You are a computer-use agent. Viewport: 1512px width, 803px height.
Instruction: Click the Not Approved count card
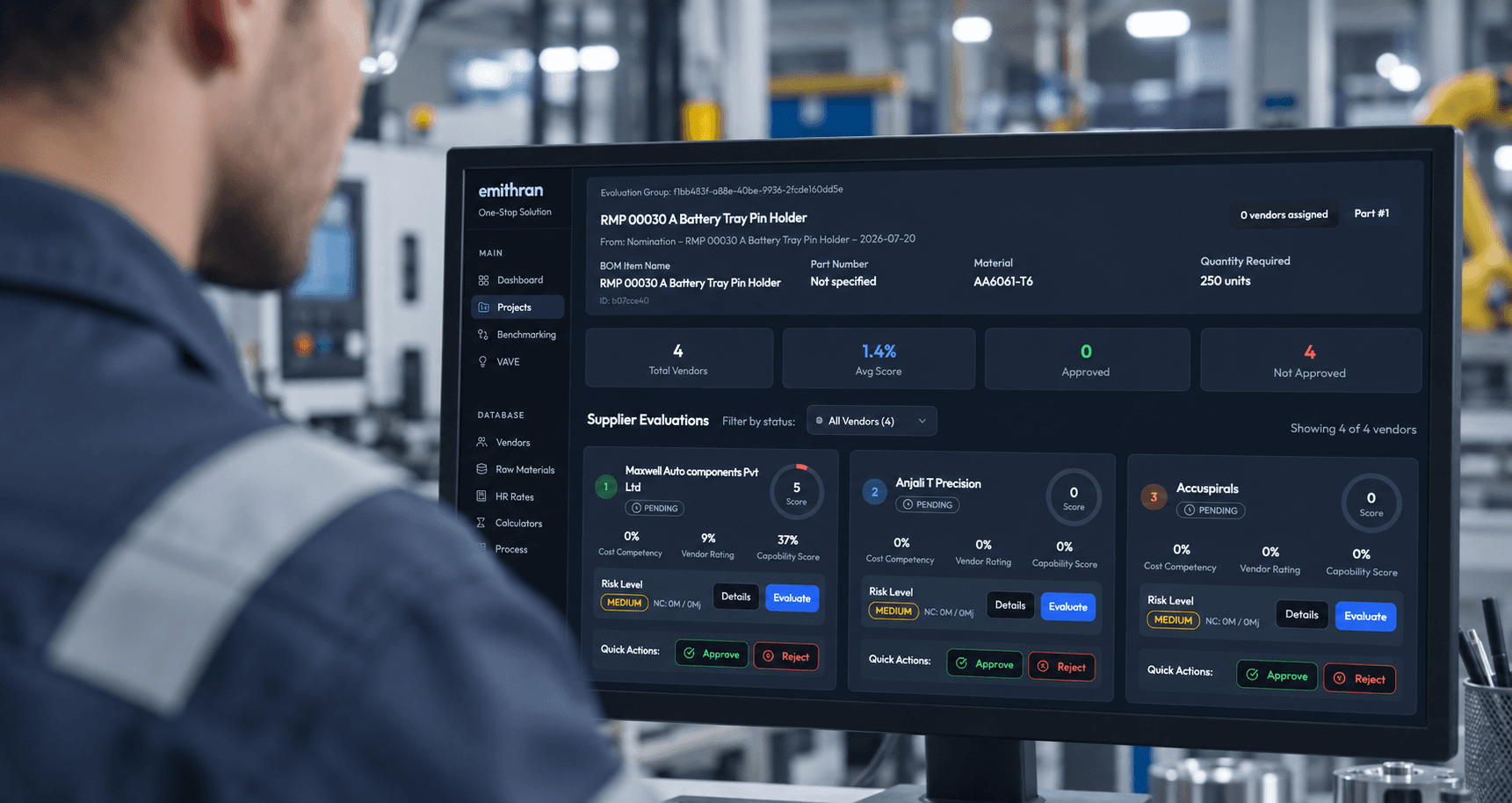point(1310,360)
